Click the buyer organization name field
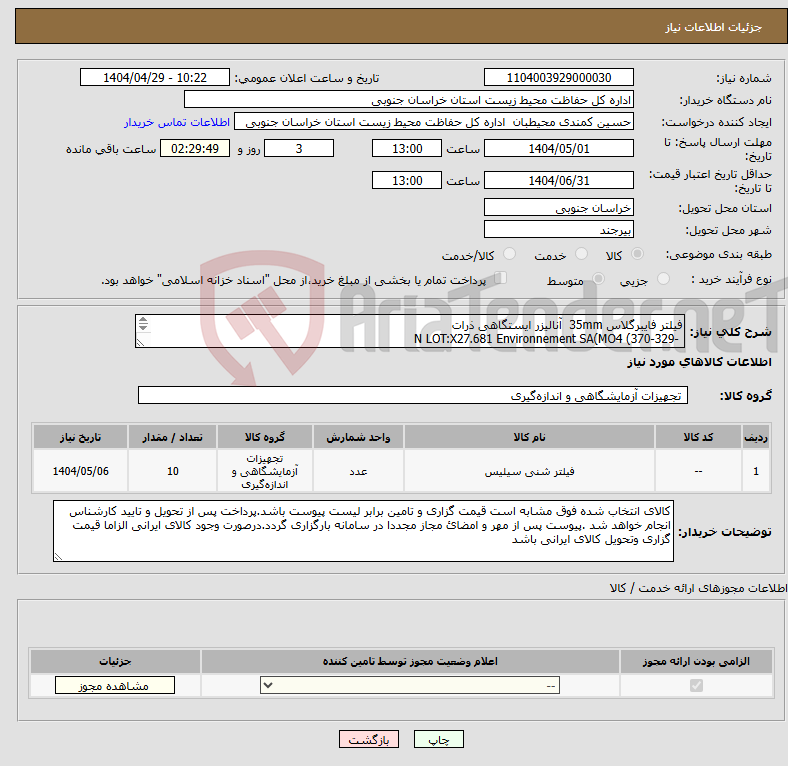The image size is (788, 766). (409, 100)
